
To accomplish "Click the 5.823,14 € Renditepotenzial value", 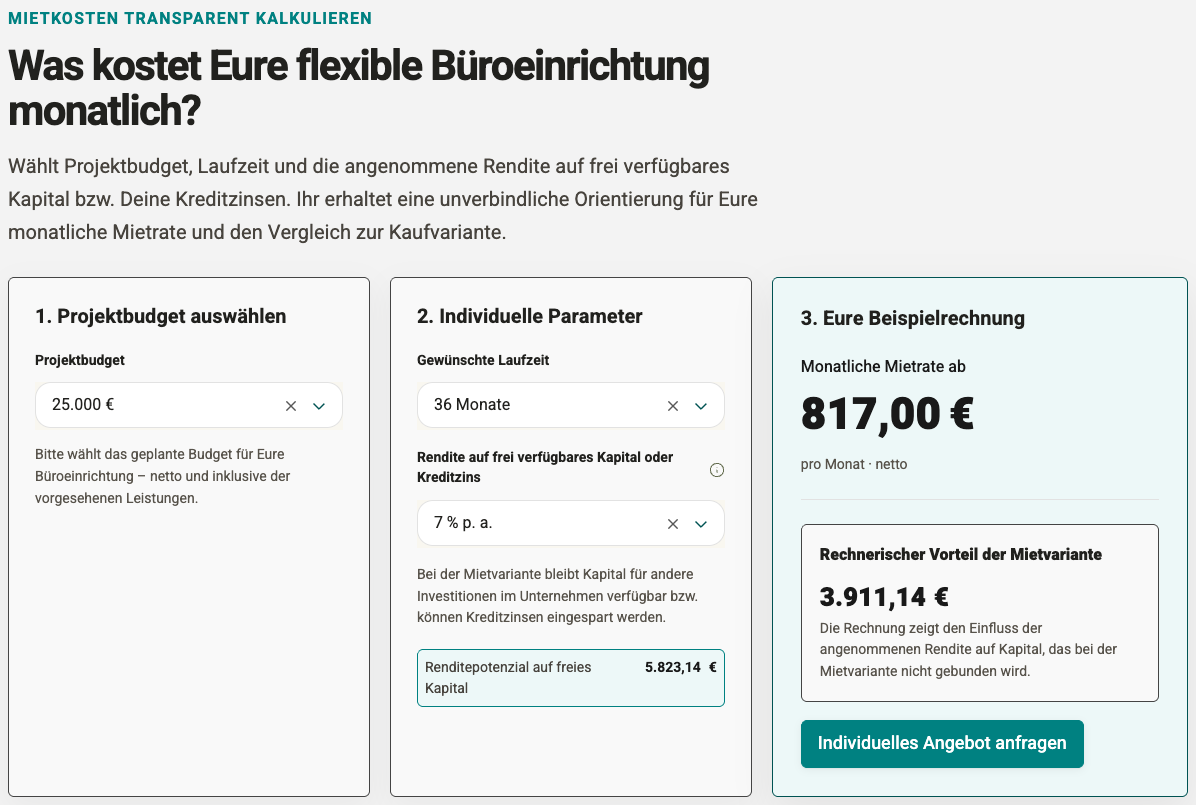I will click(680, 667).
